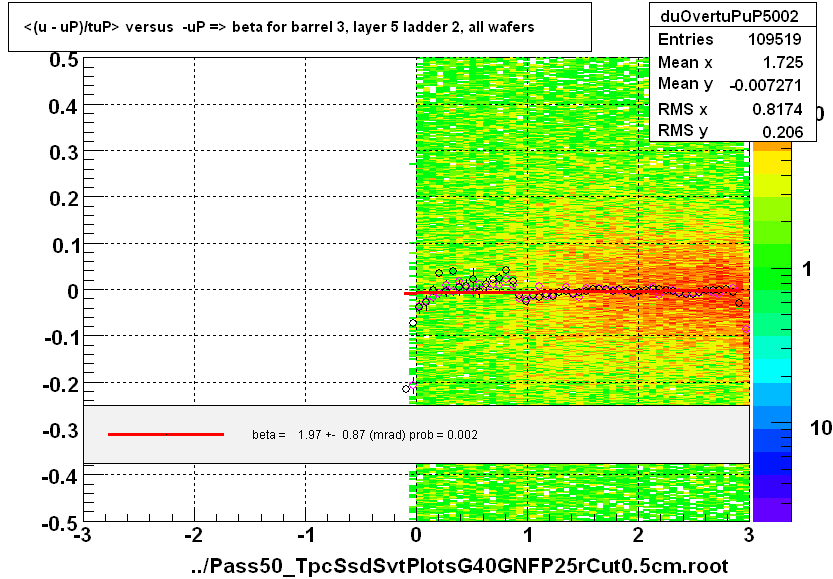Click the y-axis label -0.4
833x579 pixels.
click(x=61, y=476)
